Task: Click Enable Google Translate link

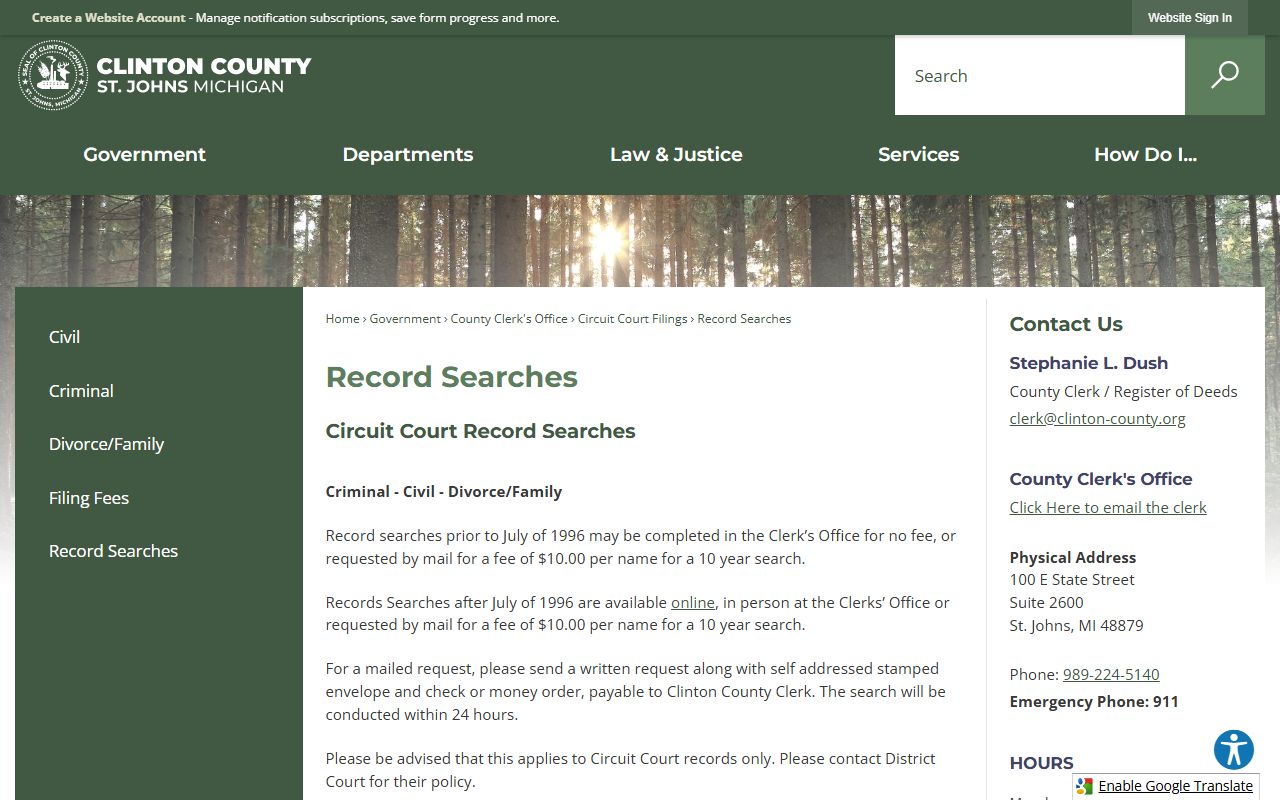Action: 1175,786
